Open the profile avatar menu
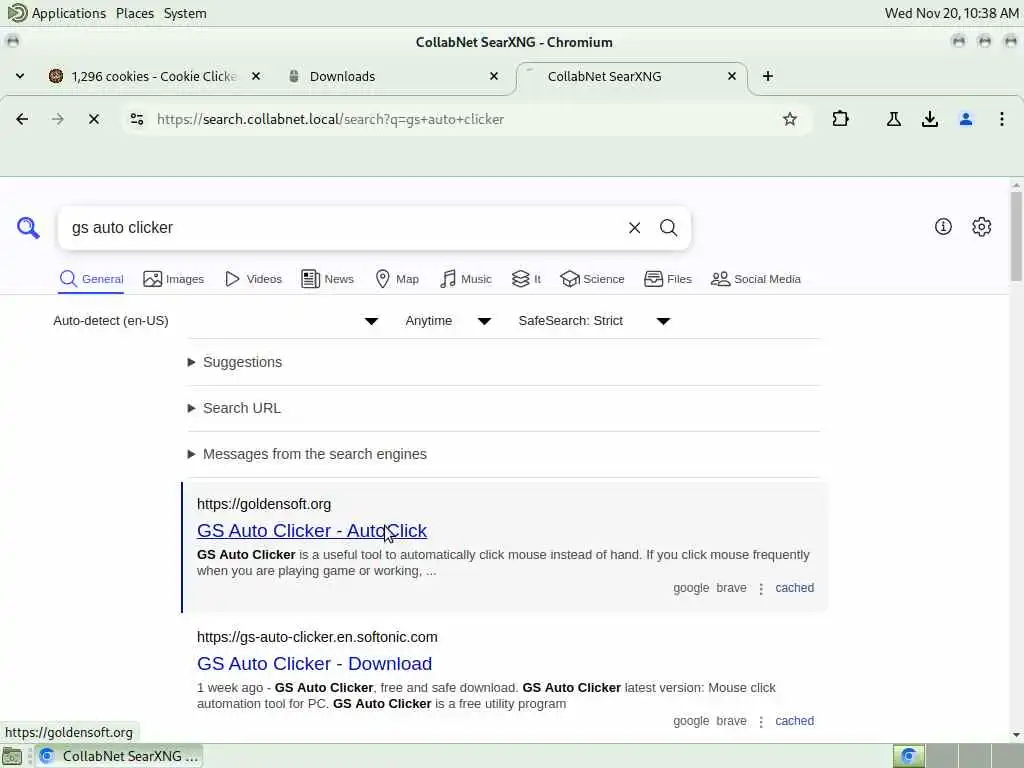This screenshot has height=768, width=1024. tap(966, 119)
